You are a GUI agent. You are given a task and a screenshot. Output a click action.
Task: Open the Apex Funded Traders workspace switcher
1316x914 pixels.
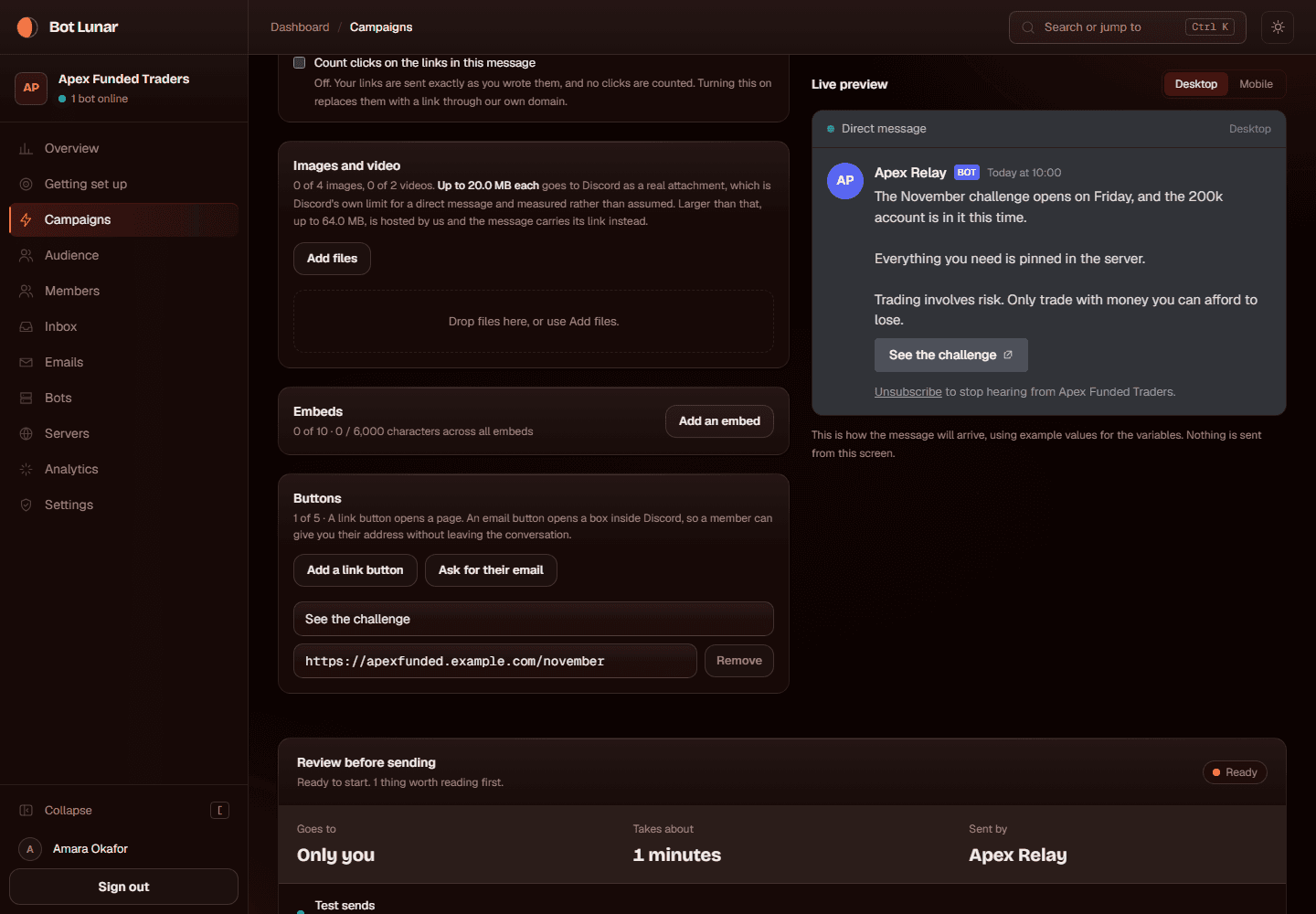[x=123, y=88]
